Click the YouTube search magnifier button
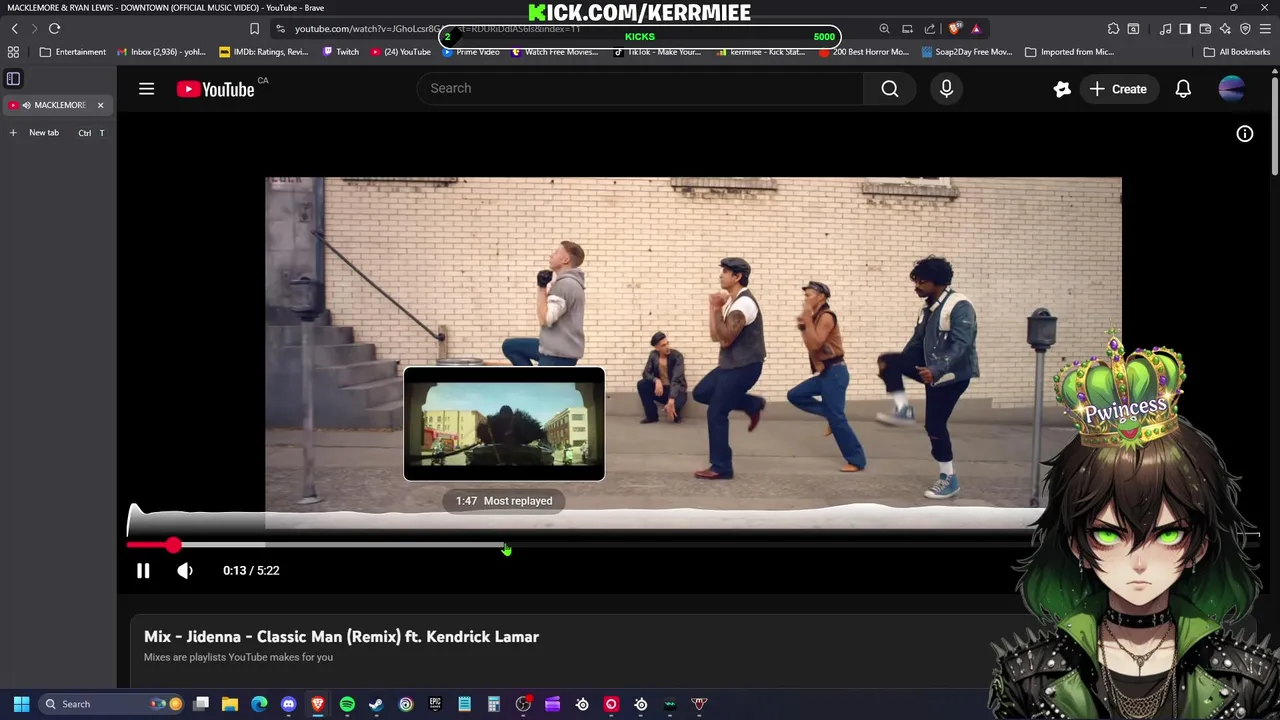The height and width of the screenshot is (720, 1280). pos(890,89)
